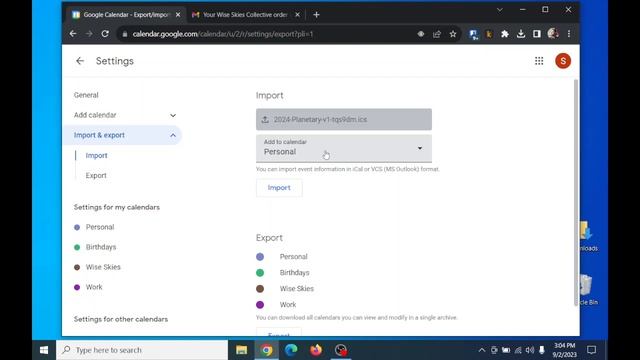This screenshot has height=360, width=640.
Task: Click the brown Wise Skies export dot
Action: 260,289
